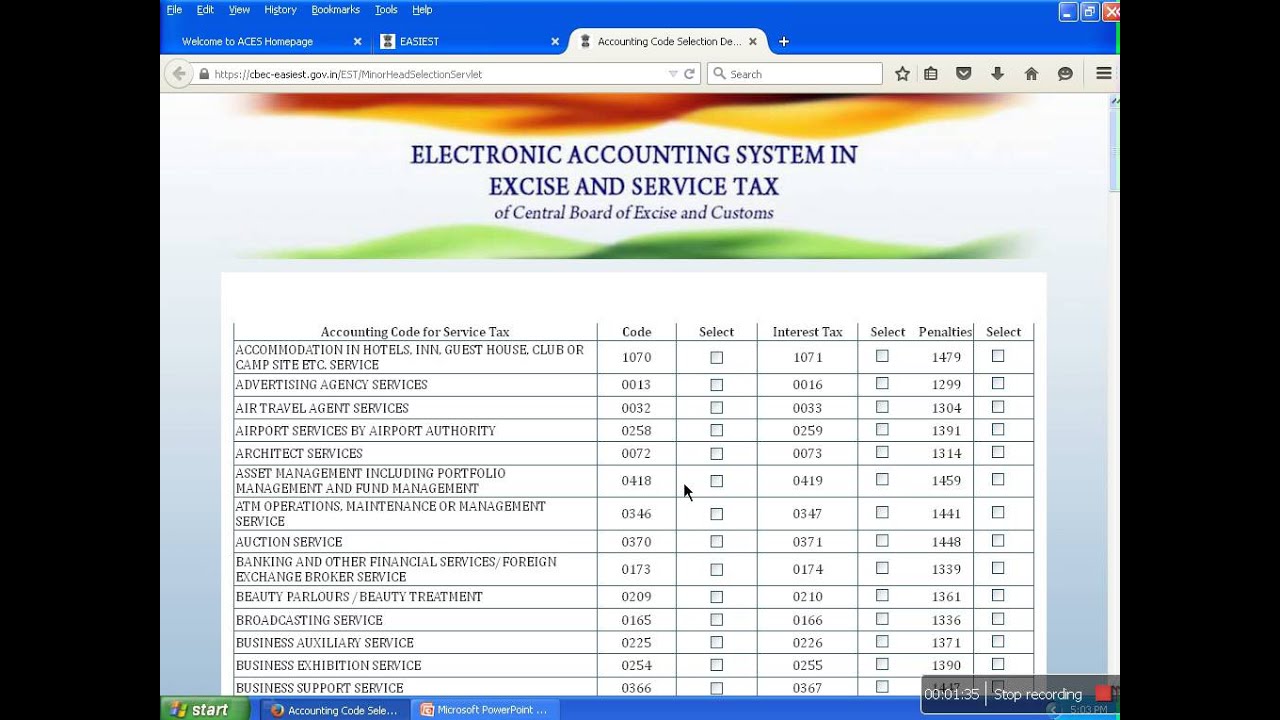Click penalties value 1479 in Accommodation row
The image size is (1280, 720).
(x=946, y=357)
